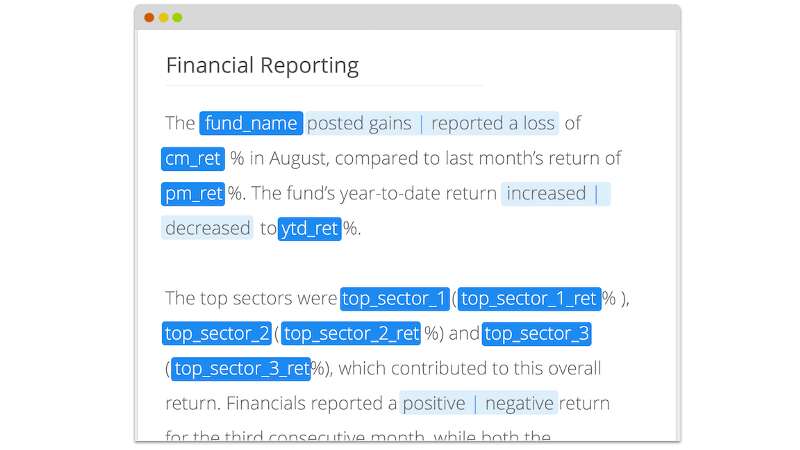Click the red close window button
Screen dimensions: 800x450
pos(149,18)
